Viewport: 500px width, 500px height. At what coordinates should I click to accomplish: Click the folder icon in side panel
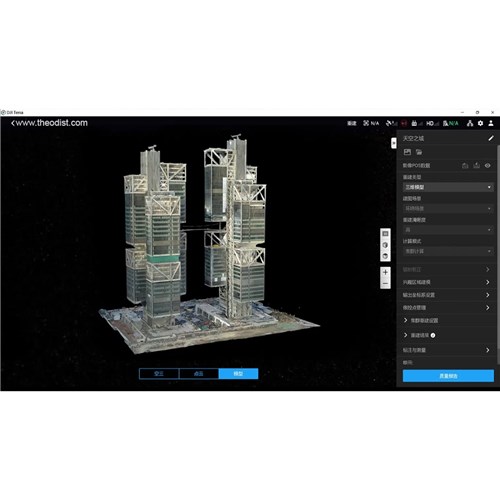[419, 152]
